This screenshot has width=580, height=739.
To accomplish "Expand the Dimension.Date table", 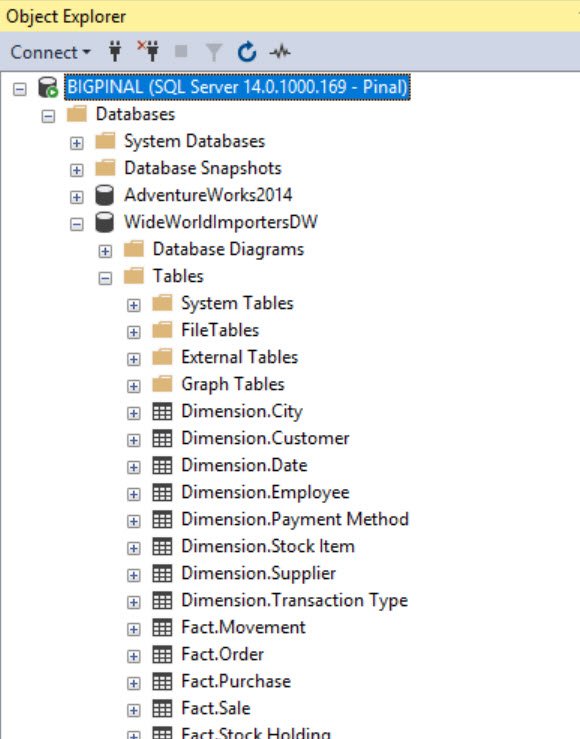I will pos(134,467).
